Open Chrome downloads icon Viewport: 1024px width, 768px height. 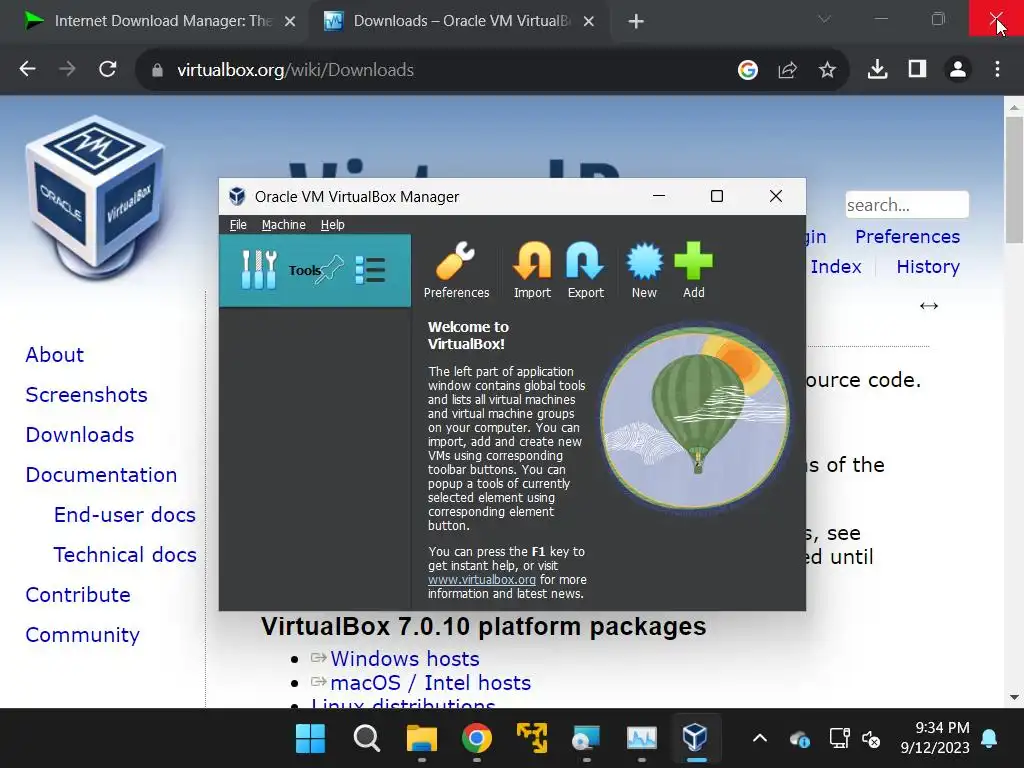tap(877, 69)
